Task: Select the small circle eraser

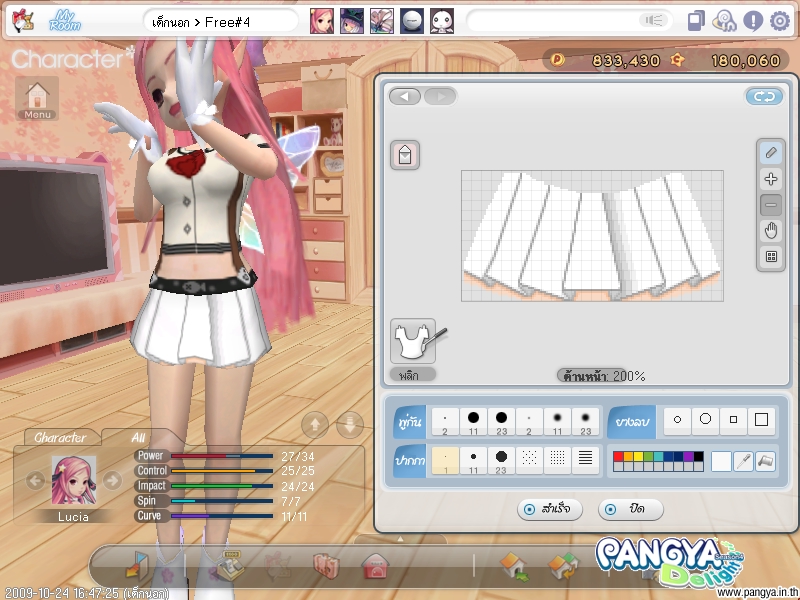Action: click(678, 420)
